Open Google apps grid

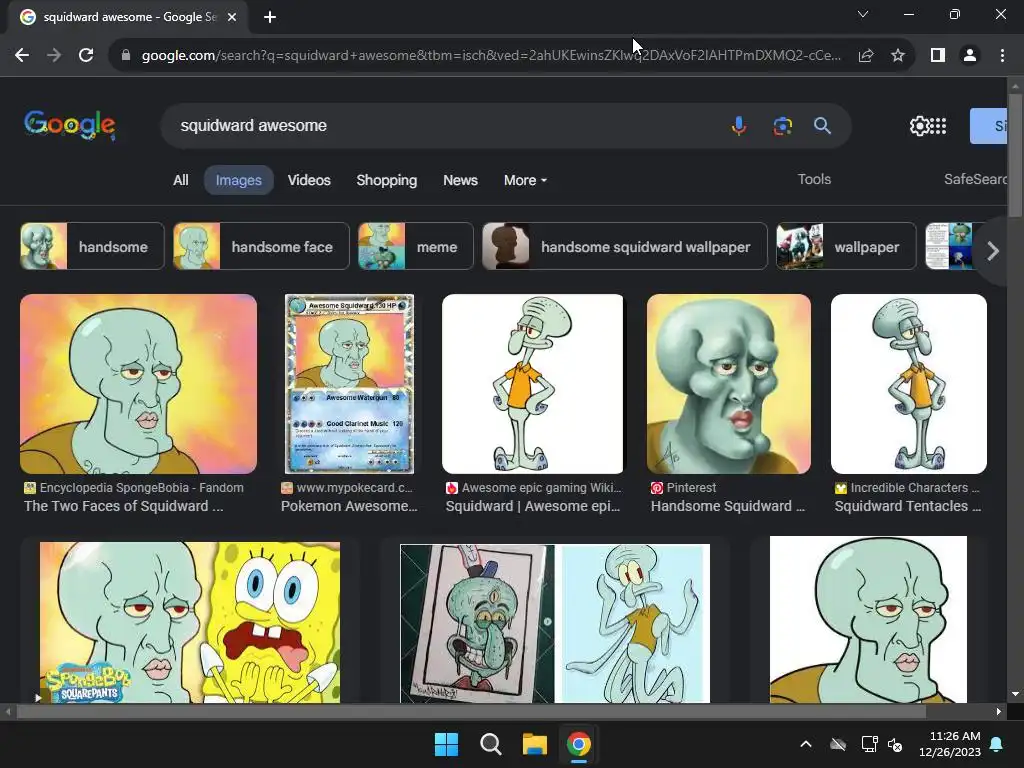(938, 125)
